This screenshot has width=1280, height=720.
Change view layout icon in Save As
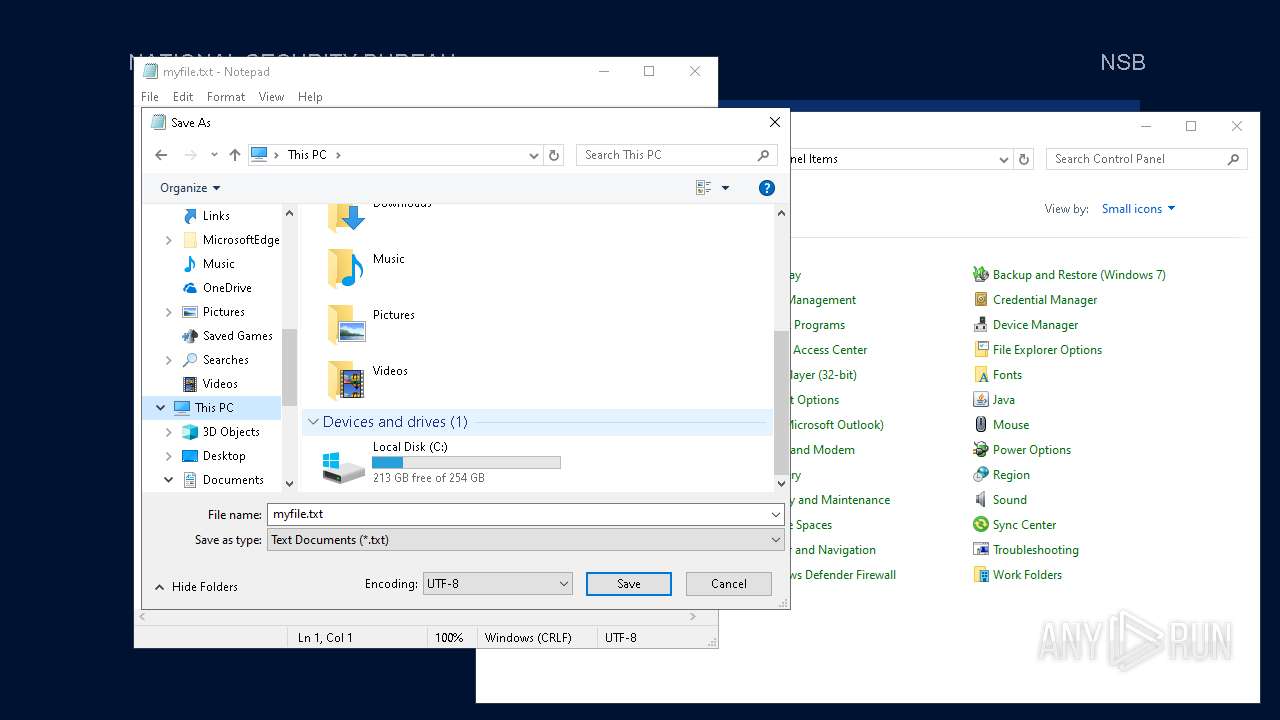tap(703, 188)
